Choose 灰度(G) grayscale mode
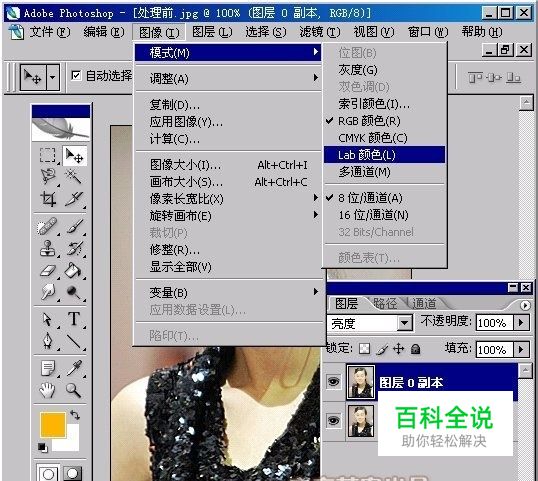The width and height of the screenshot is (538, 481). coord(384,70)
